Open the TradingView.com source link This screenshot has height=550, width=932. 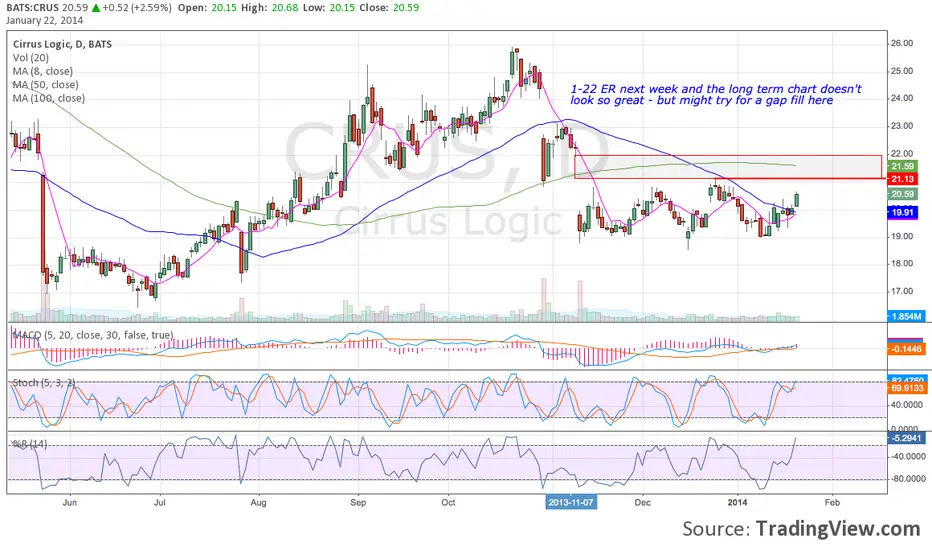[x=837, y=529]
